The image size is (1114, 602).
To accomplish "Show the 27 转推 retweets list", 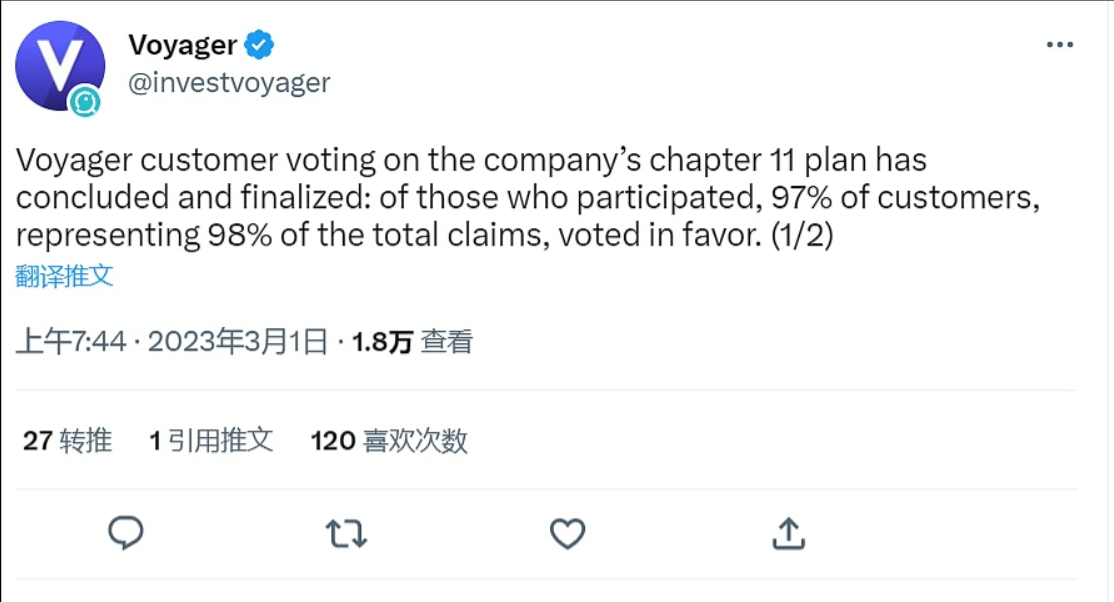I will pos(67,440).
